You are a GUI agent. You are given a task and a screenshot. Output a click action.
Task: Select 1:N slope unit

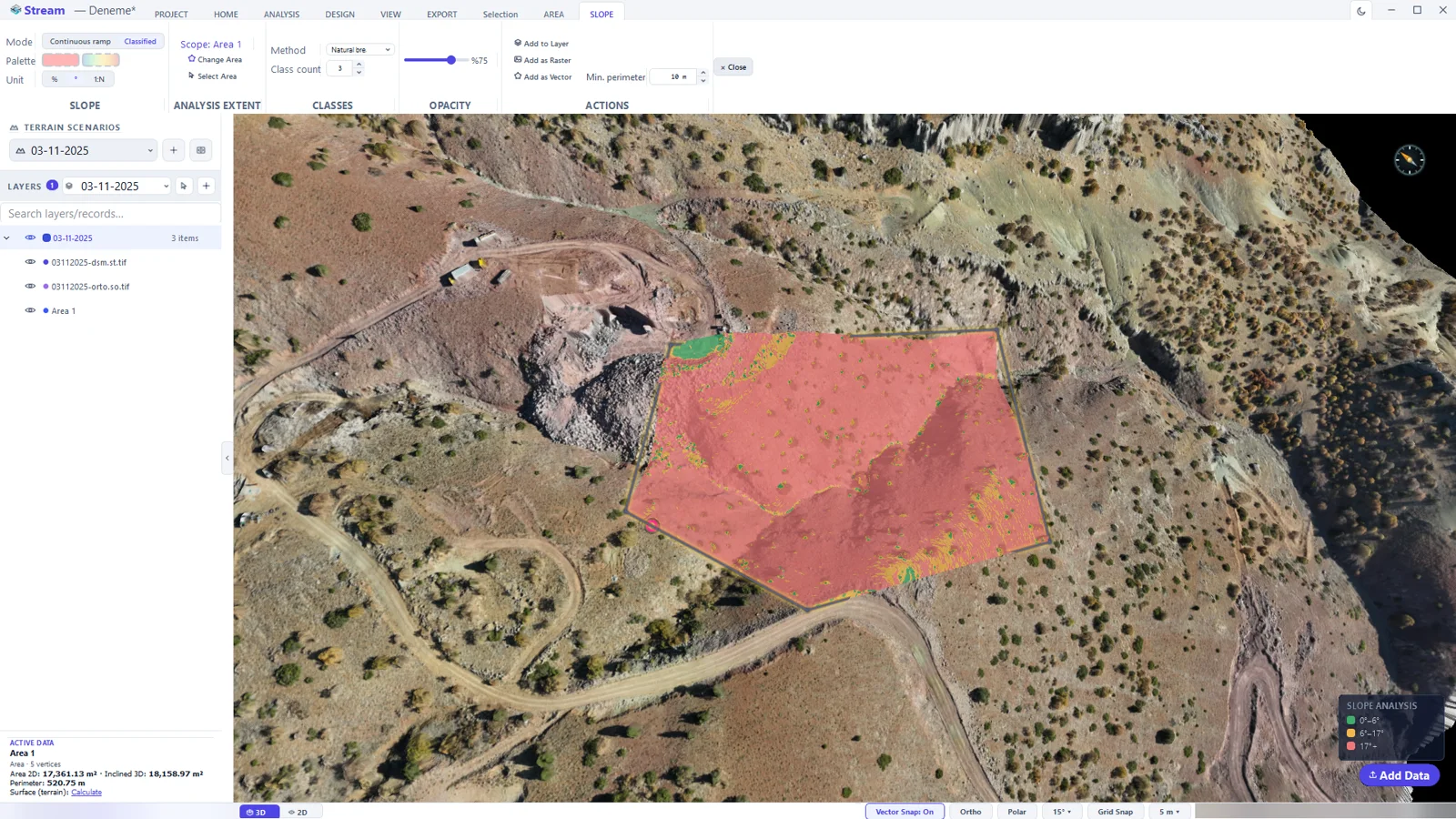pyautogui.click(x=99, y=79)
